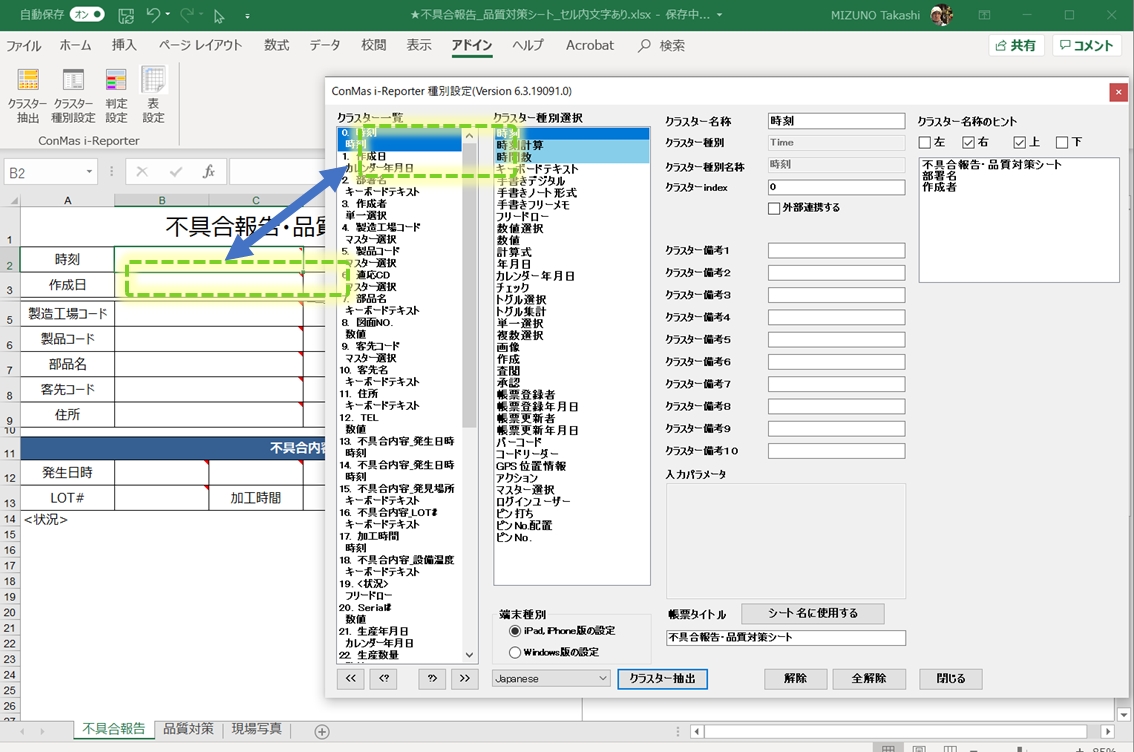Open the Quick Access Toolbar customize dropdown
This screenshot has height=752, width=1134.
click(x=247, y=17)
